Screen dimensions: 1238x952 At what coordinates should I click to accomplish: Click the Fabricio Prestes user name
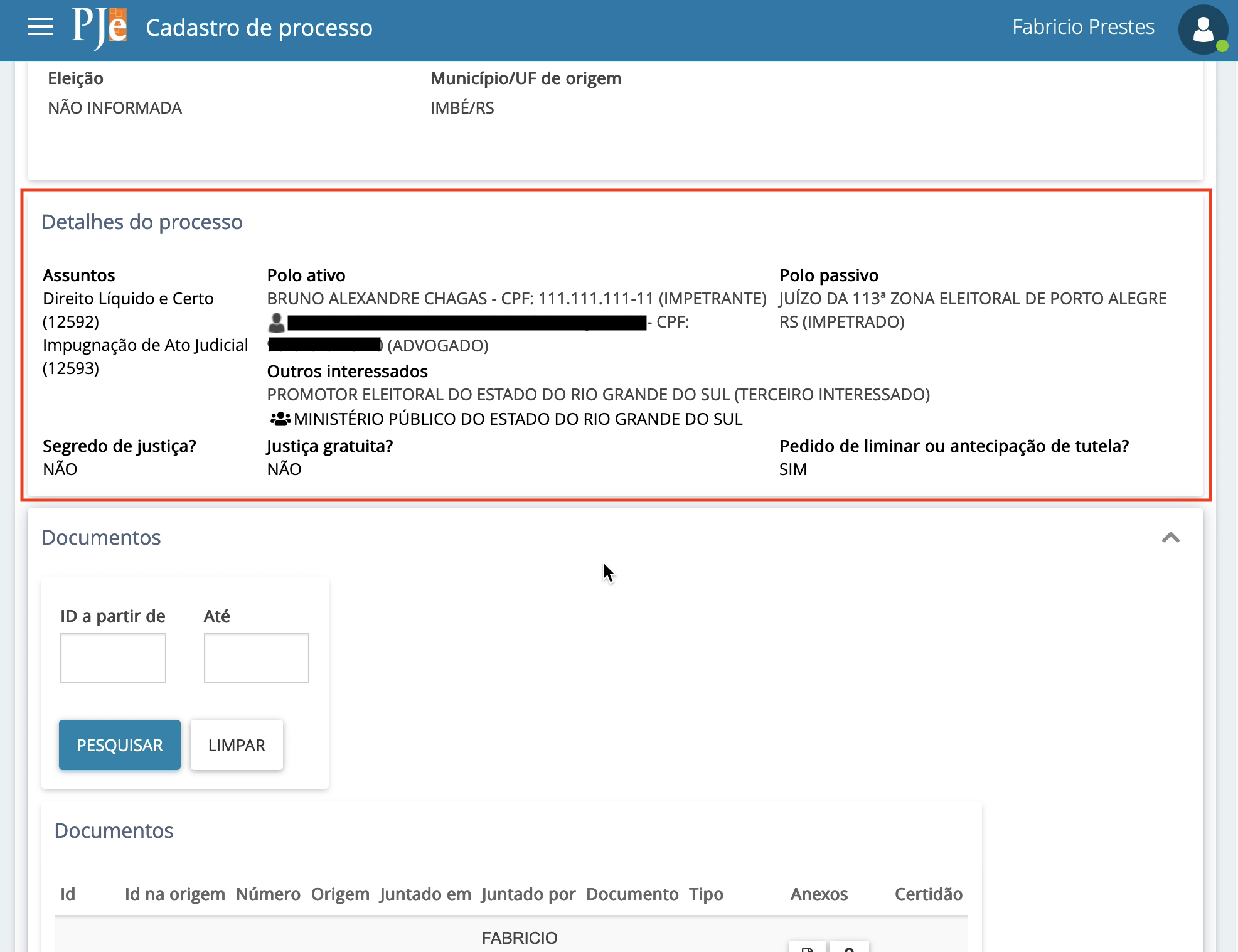(x=1083, y=27)
